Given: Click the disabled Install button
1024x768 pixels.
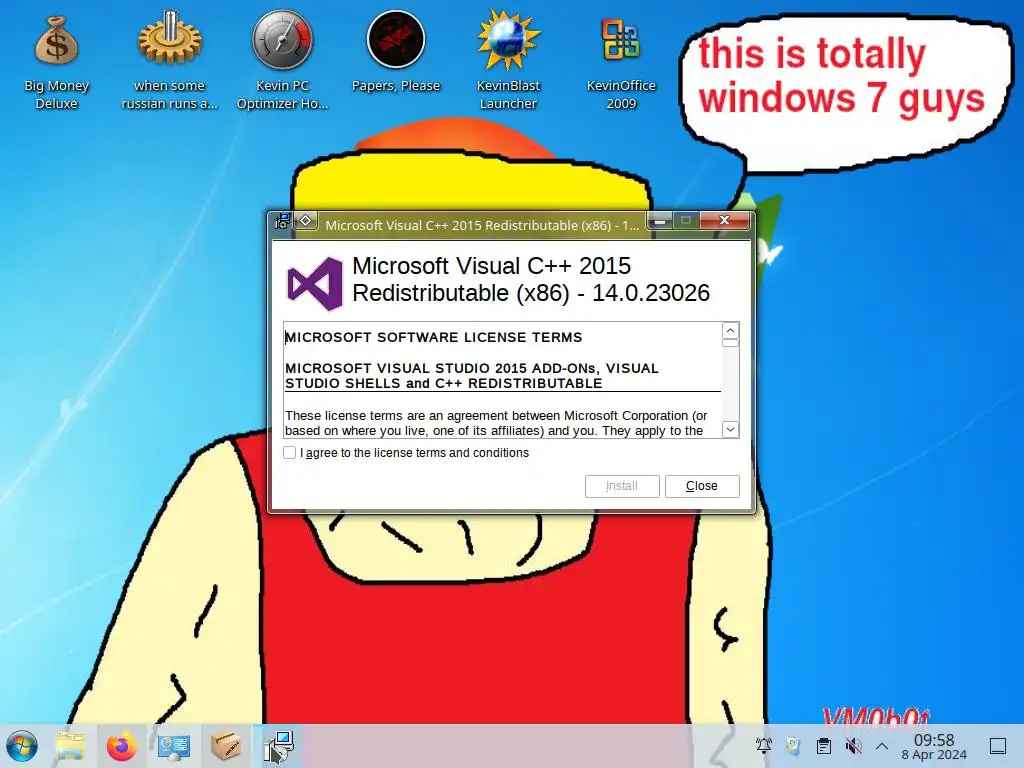Looking at the screenshot, I should [x=622, y=486].
